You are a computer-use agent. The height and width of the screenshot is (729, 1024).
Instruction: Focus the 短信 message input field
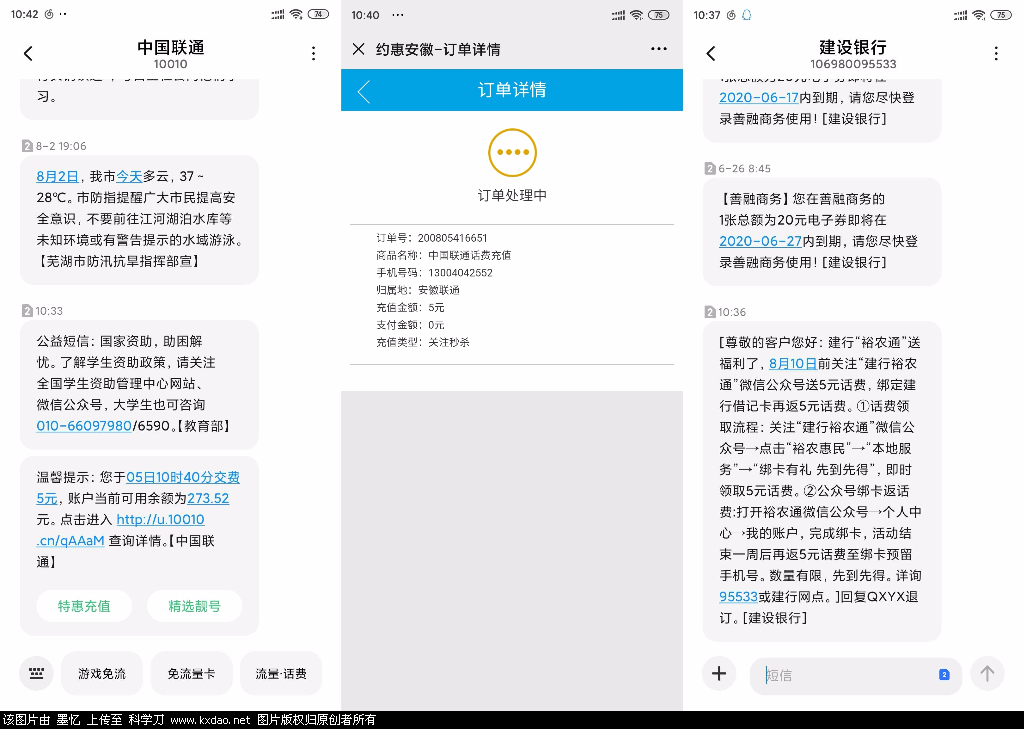[x=856, y=675]
